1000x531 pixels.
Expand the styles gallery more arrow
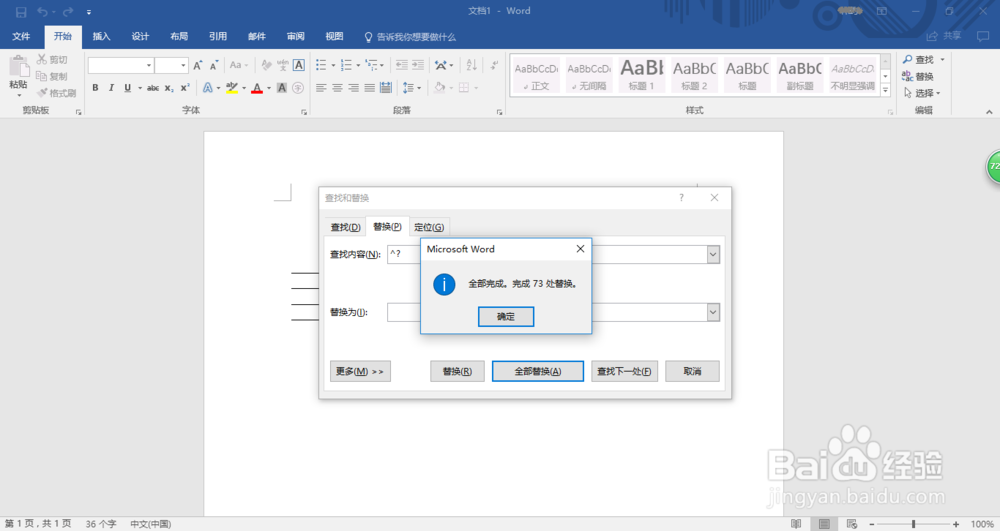coord(885,91)
